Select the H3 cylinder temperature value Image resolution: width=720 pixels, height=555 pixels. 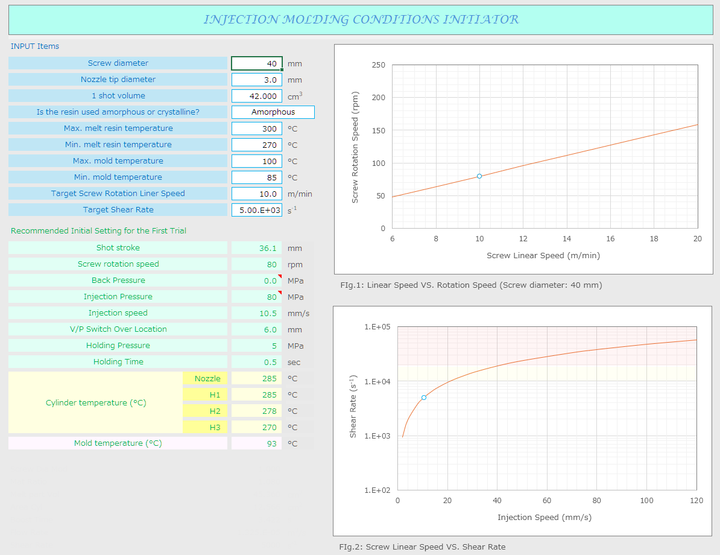point(257,427)
